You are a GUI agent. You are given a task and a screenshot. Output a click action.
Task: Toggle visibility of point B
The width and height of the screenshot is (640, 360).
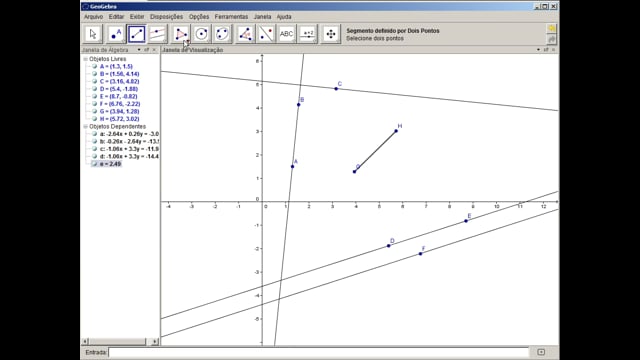pos(94,74)
